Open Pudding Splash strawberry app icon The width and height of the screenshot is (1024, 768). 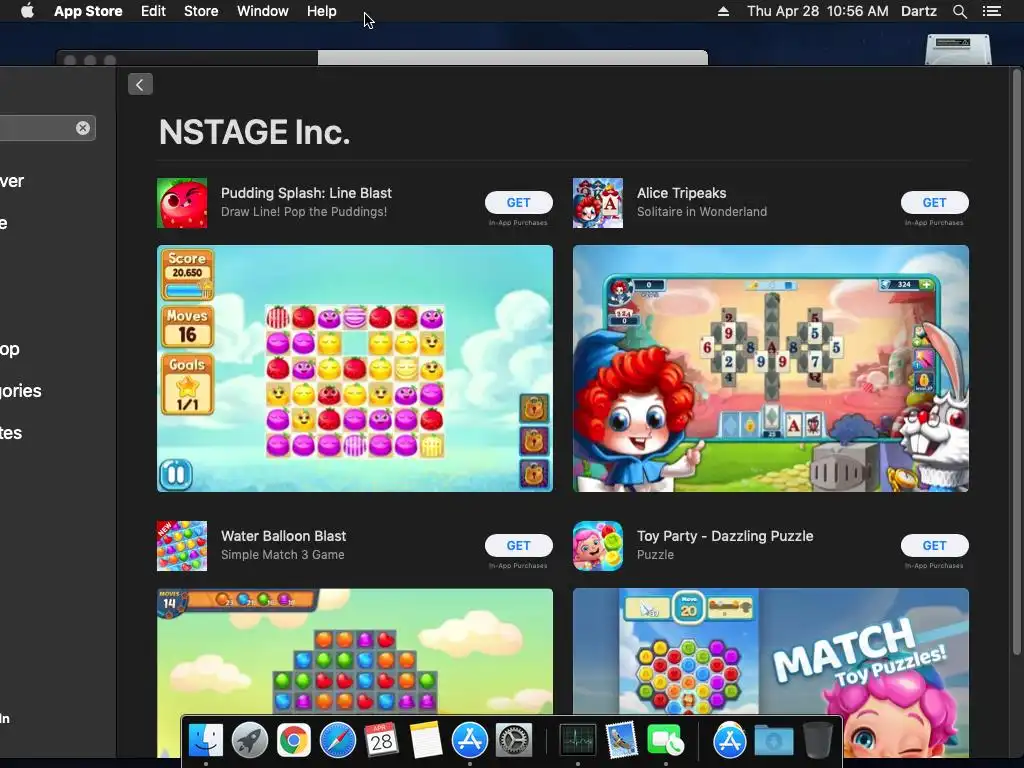tap(182, 203)
